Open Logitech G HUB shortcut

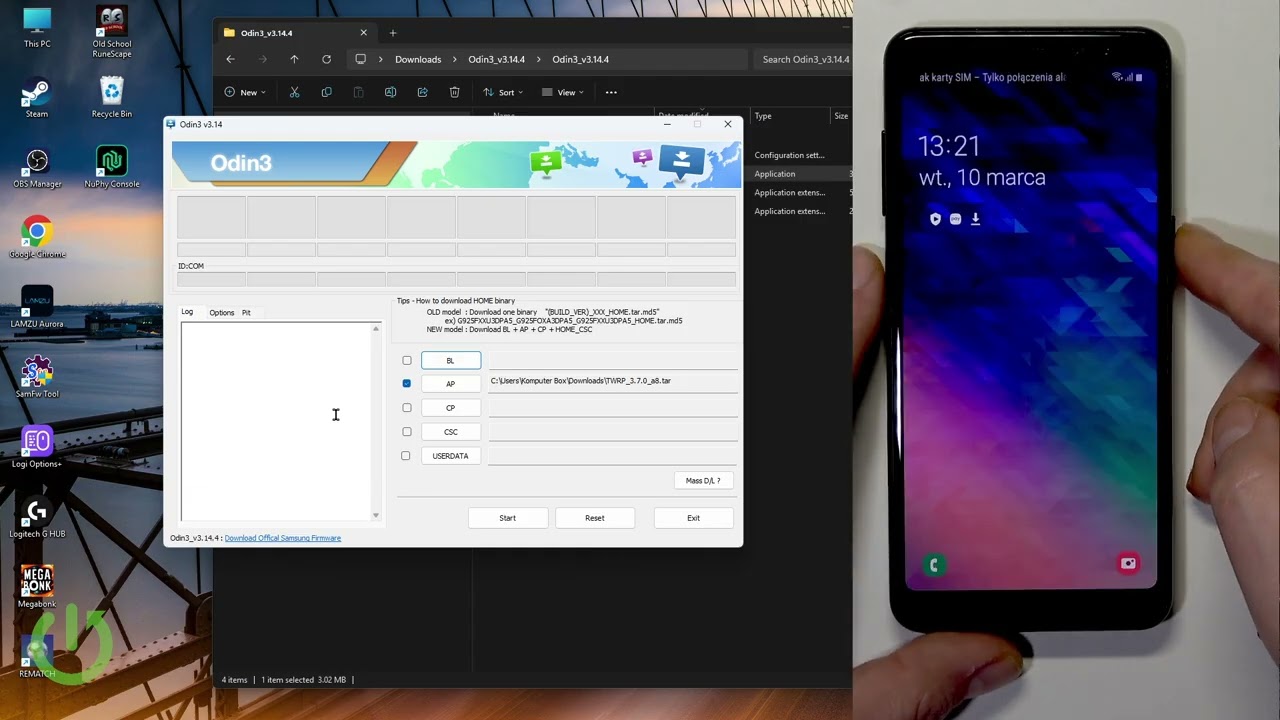click(x=37, y=518)
